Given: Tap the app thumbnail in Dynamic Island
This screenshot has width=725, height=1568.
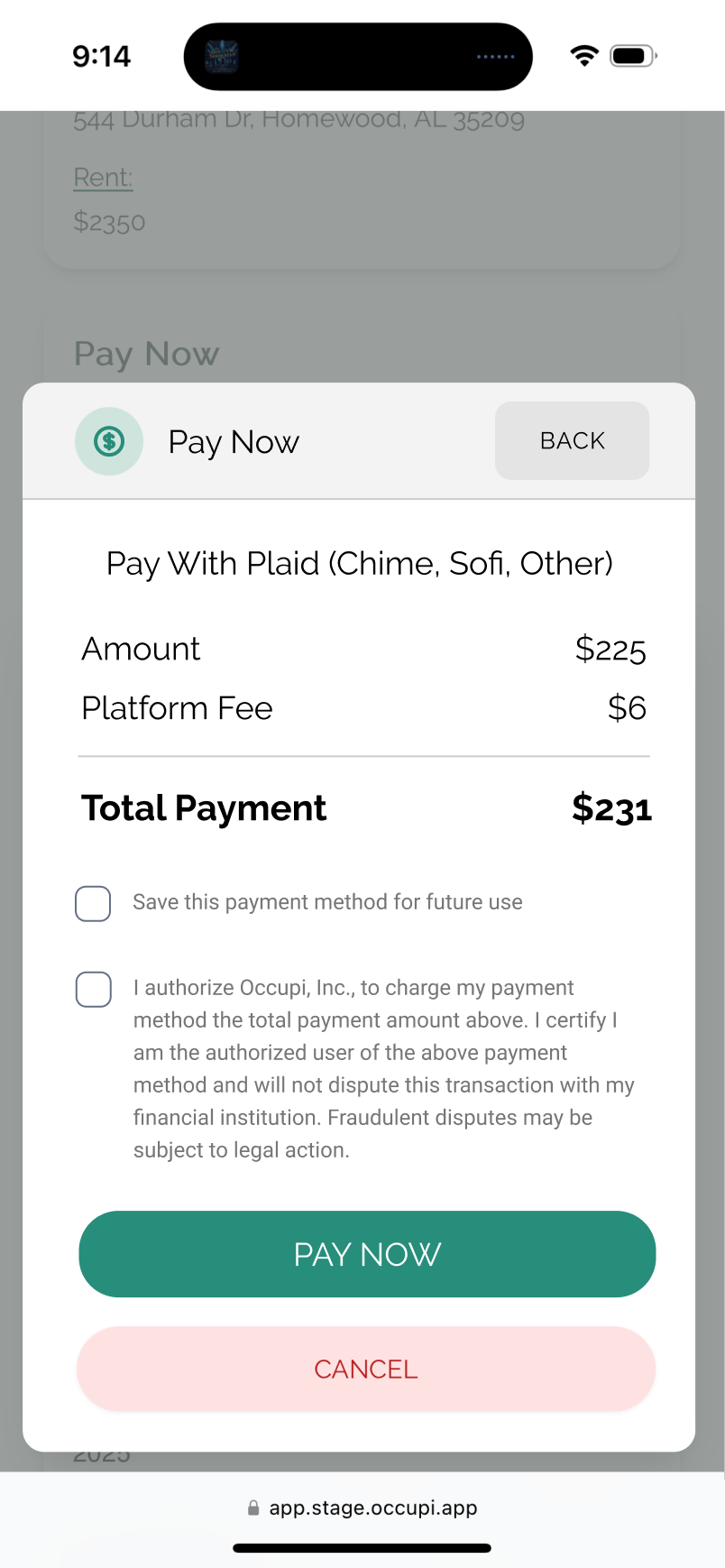Looking at the screenshot, I should coord(222,57).
